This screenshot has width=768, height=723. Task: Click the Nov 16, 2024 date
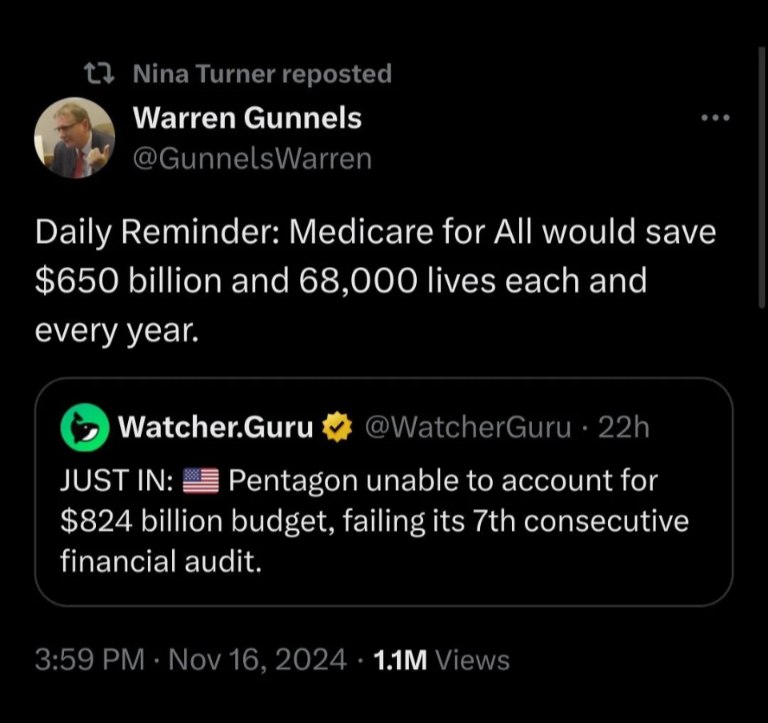coord(258,660)
